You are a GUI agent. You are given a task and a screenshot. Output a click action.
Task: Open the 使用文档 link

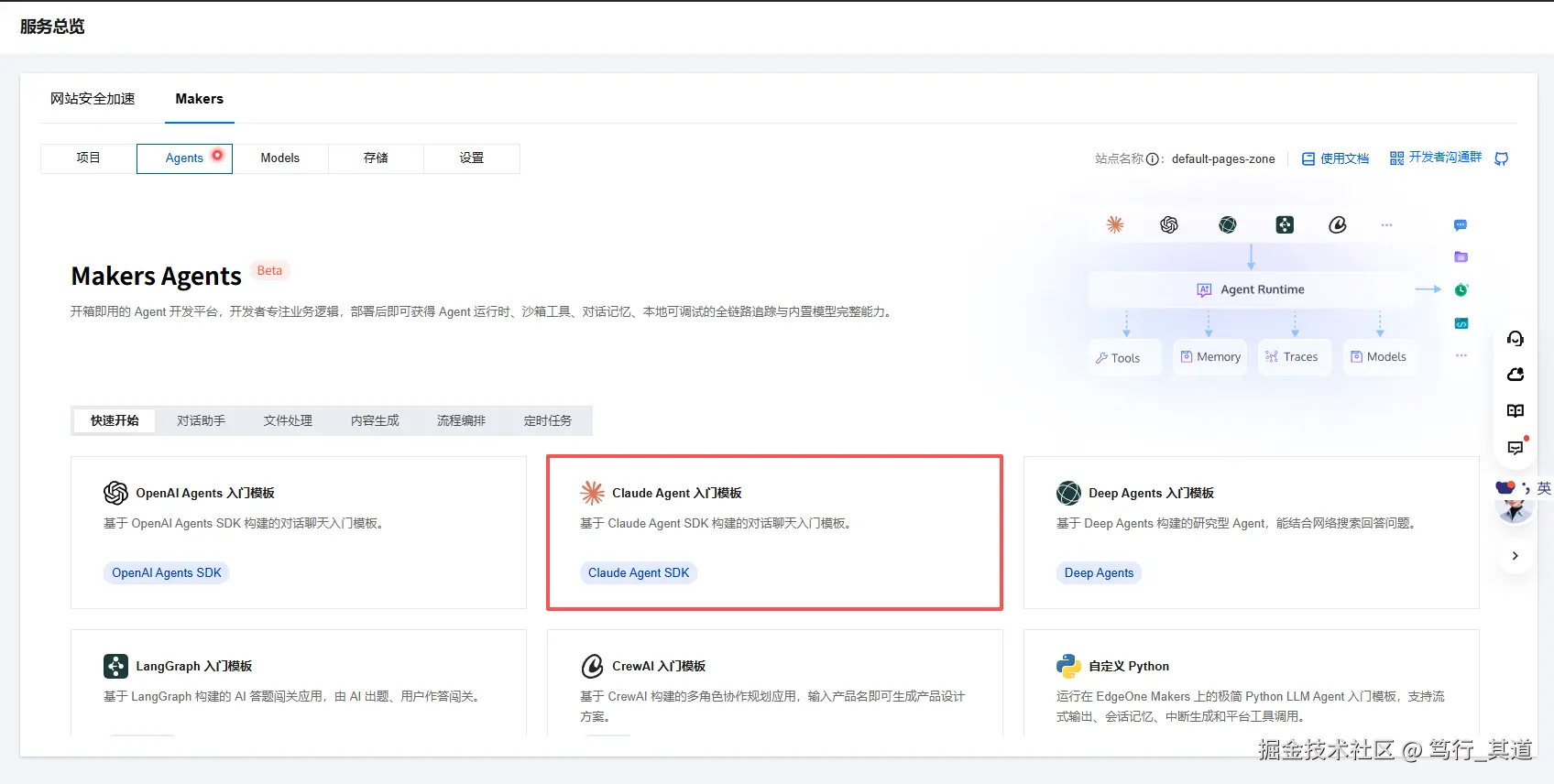(x=1335, y=158)
